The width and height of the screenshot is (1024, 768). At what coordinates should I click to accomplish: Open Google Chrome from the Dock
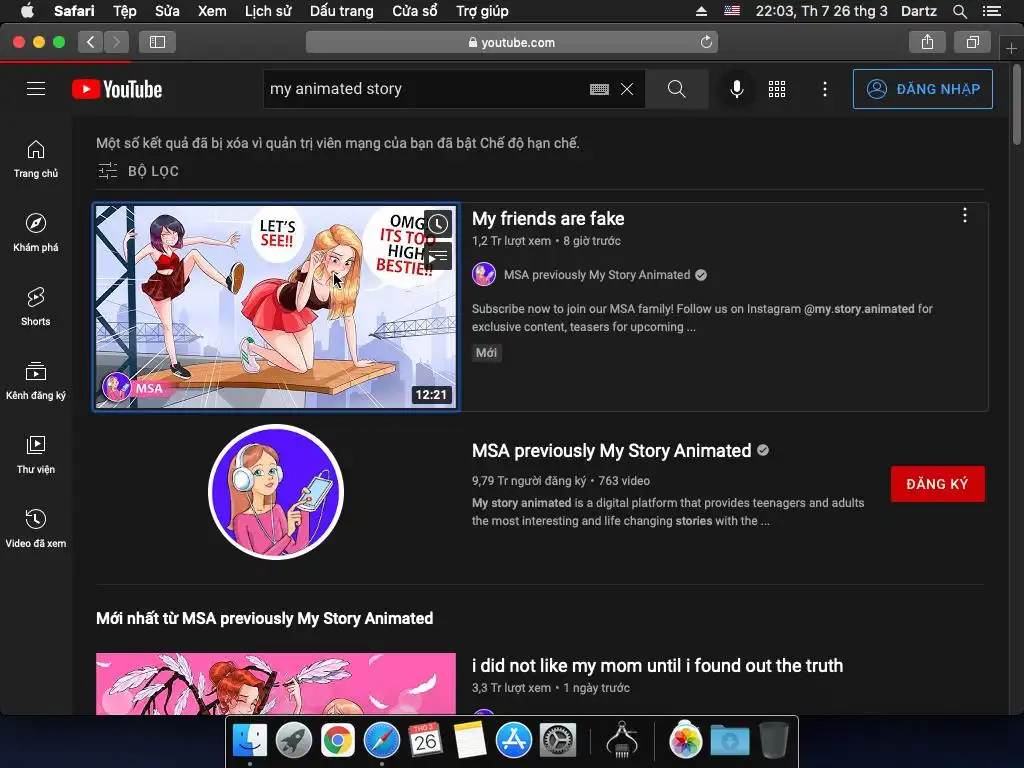pos(338,740)
